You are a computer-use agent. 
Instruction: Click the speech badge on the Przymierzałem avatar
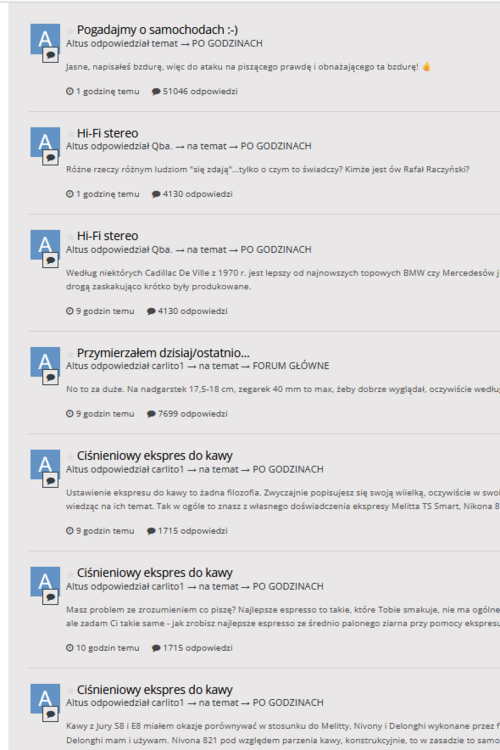click(50, 378)
